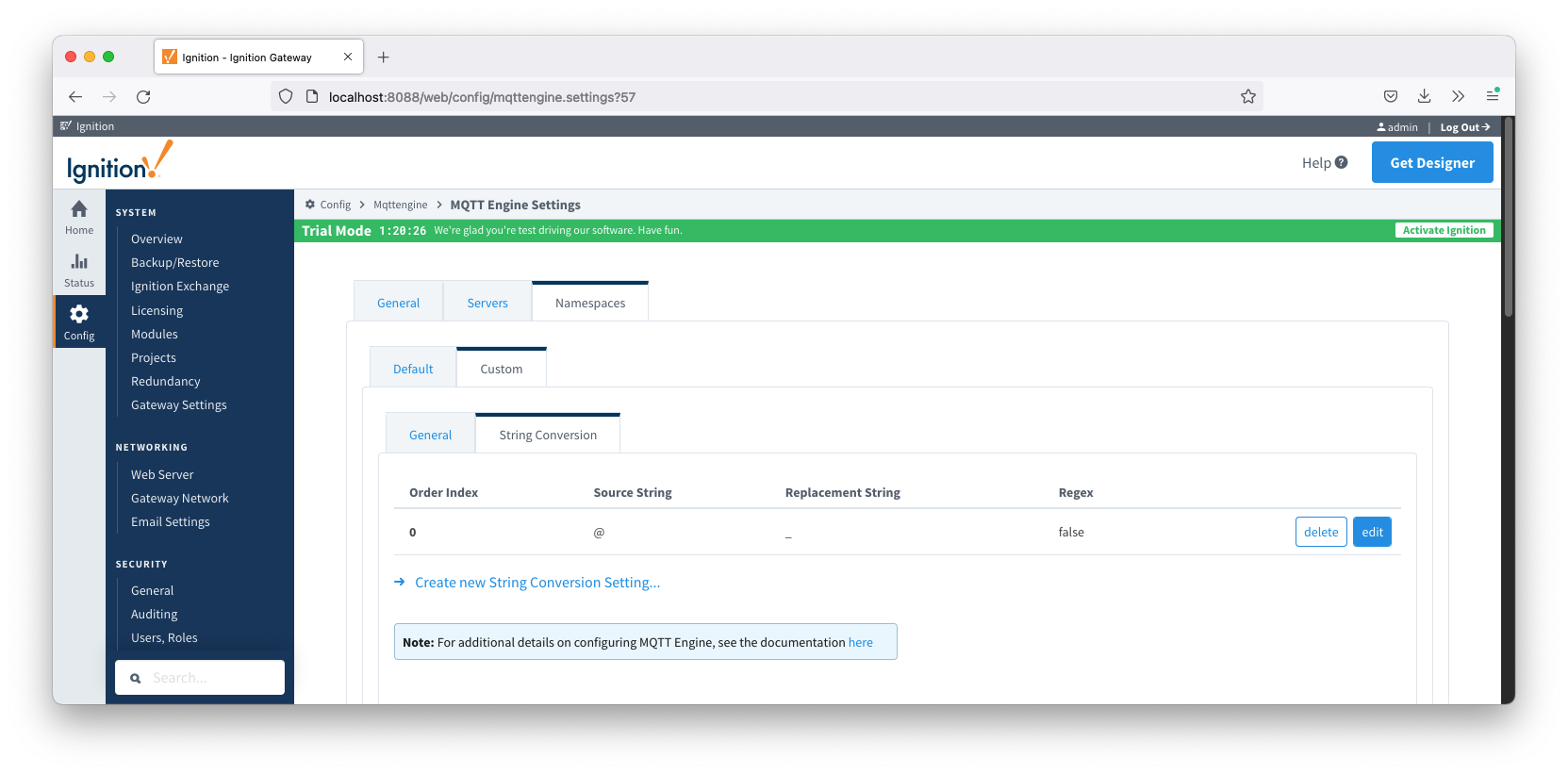1568x774 pixels.
Task: Click the 'false' Regex cell value
Action: [x=1071, y=532]
